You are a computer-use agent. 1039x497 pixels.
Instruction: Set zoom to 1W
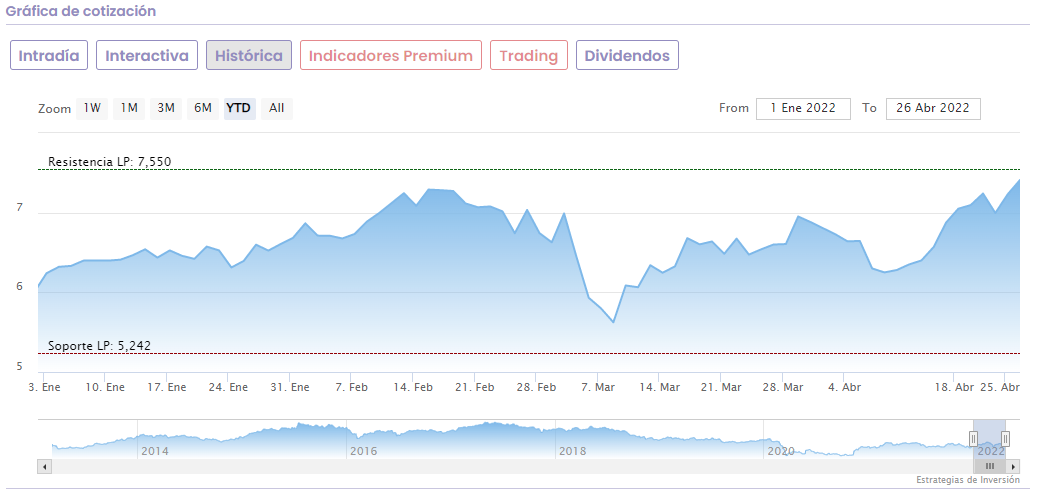click(93, 108)
